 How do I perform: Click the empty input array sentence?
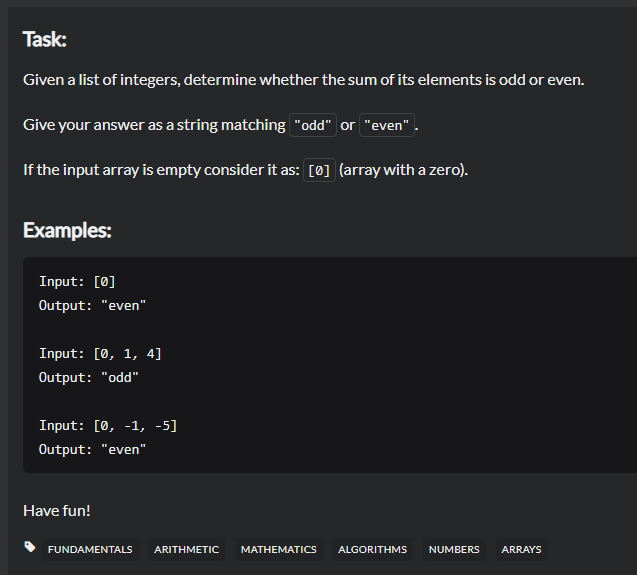246,170
